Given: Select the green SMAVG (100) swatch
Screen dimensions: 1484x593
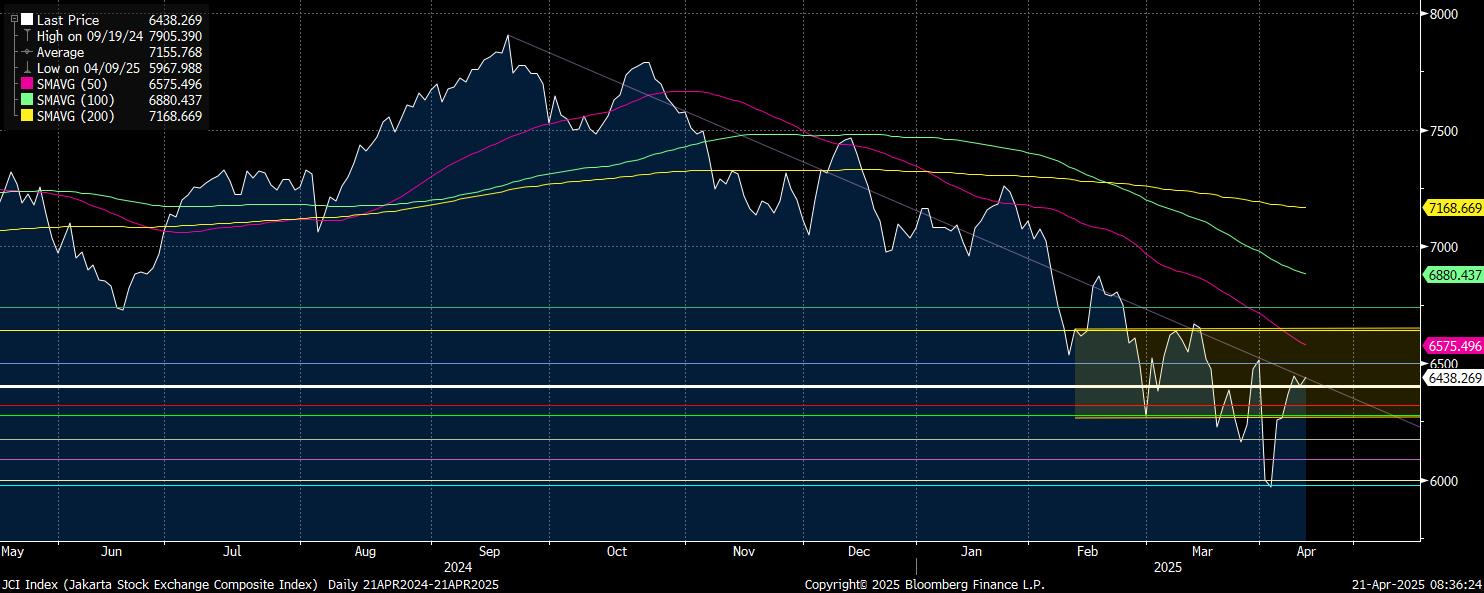Looking at the screenshot, I should (x=27, y=100).
